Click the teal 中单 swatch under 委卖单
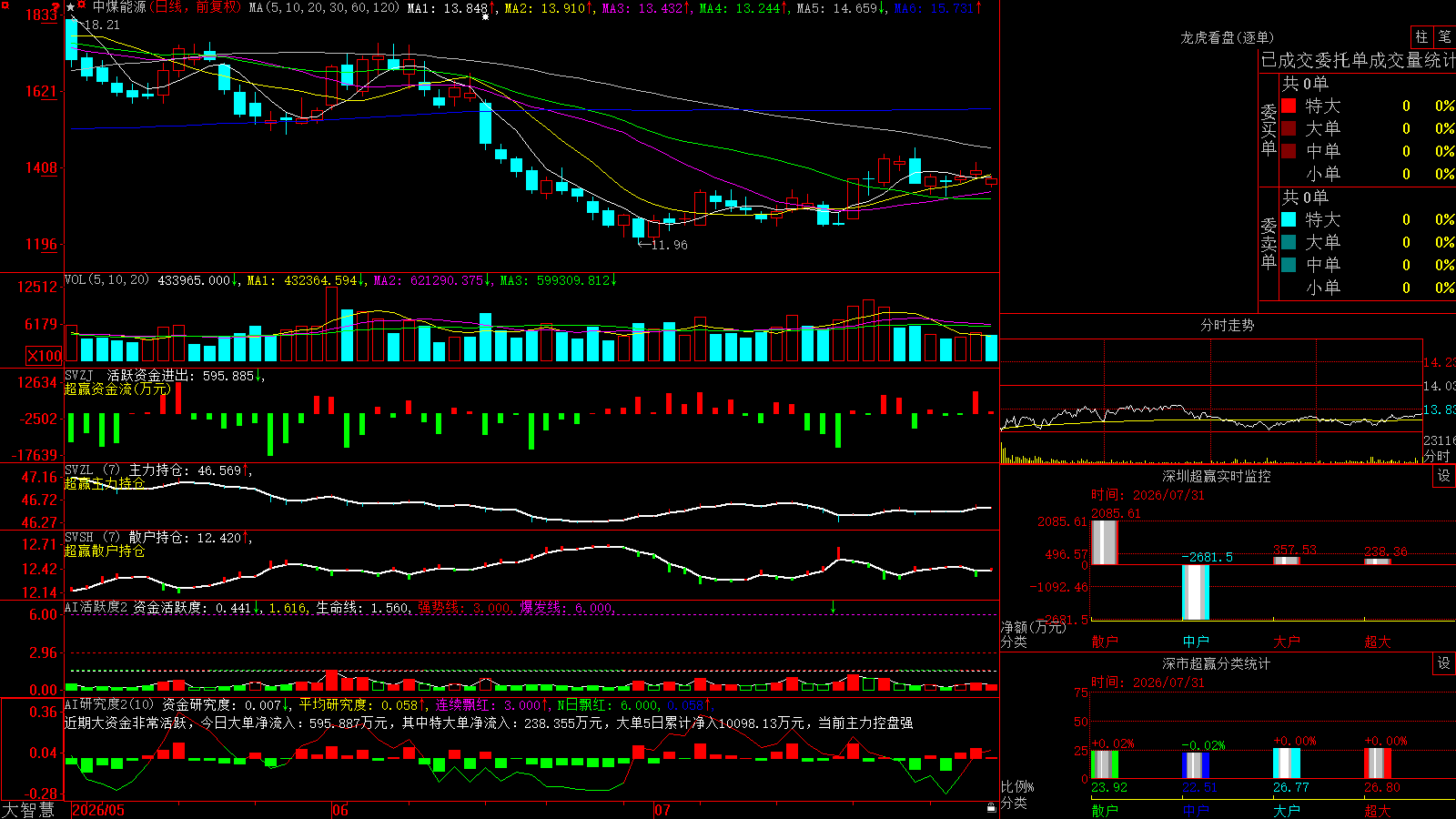The width and height of the screenshot is (1456, 819). [x=1289, y=265]
